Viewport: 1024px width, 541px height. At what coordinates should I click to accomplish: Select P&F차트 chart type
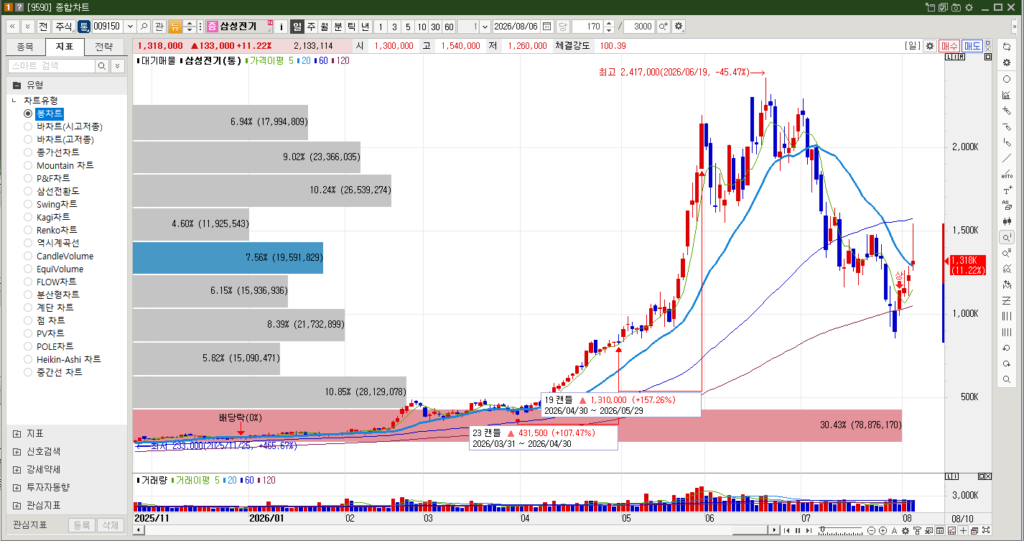(x=28, y=178)
